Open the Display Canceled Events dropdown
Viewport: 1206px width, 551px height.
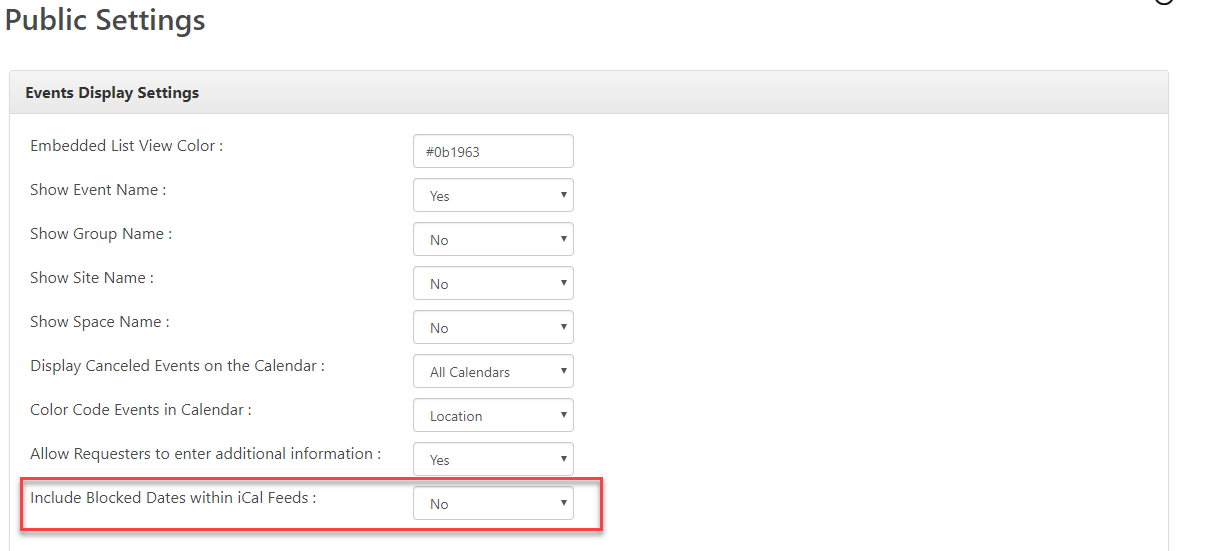click(493, 371)
